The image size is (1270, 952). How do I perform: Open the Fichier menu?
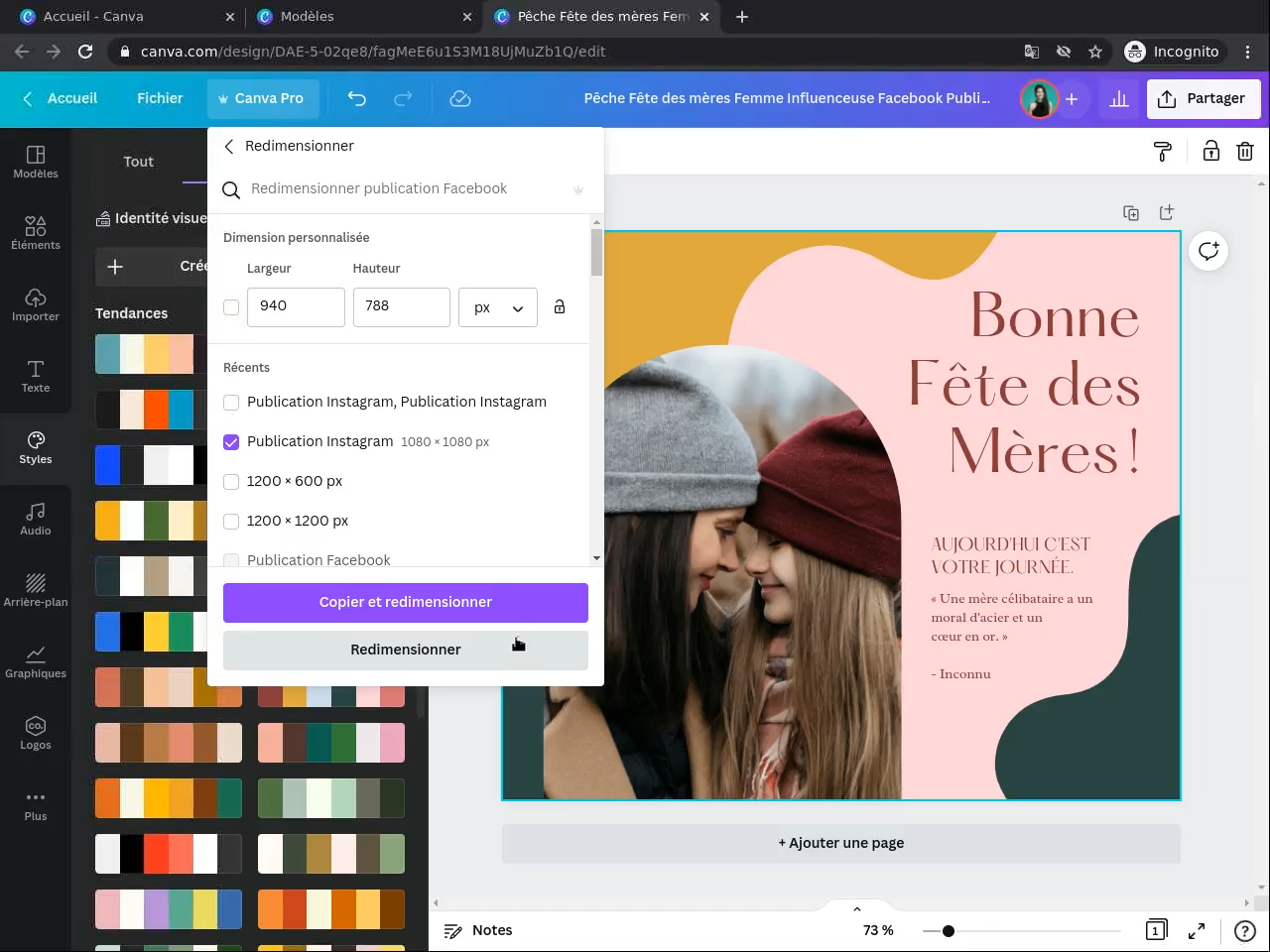160,98
